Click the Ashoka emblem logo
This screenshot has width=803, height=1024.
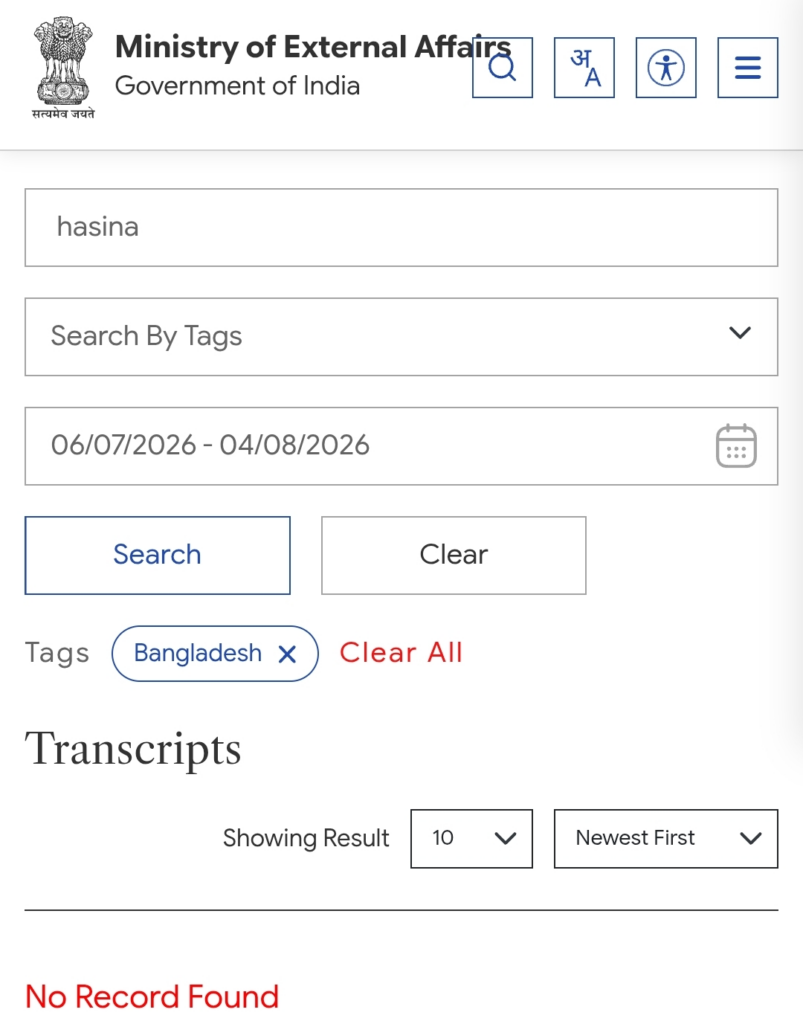coord(63,68)
